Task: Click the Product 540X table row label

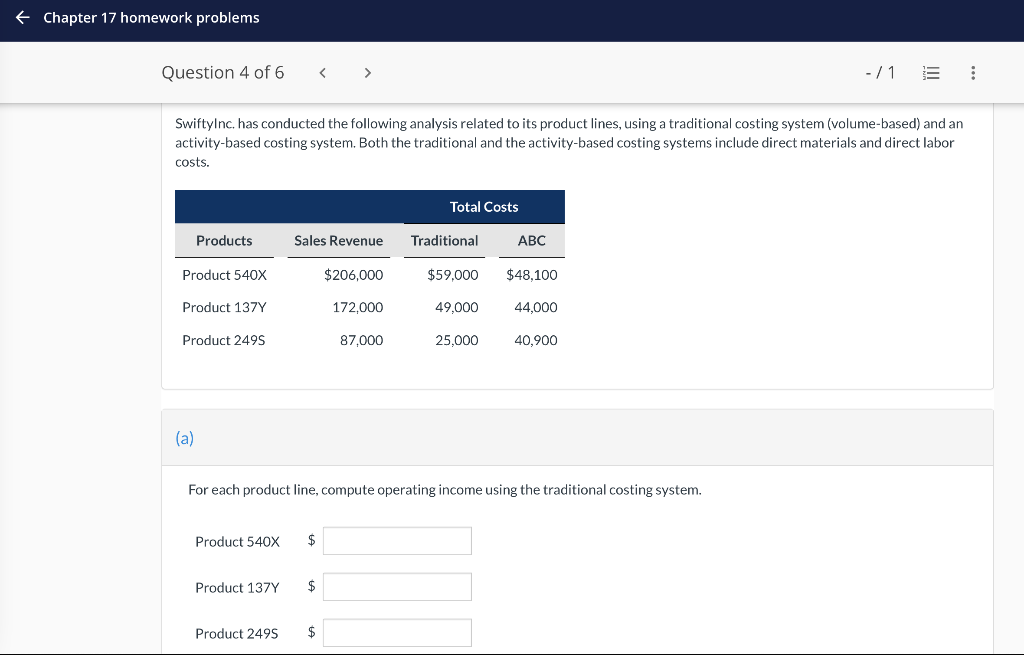Action: click(x=225, y=275)
